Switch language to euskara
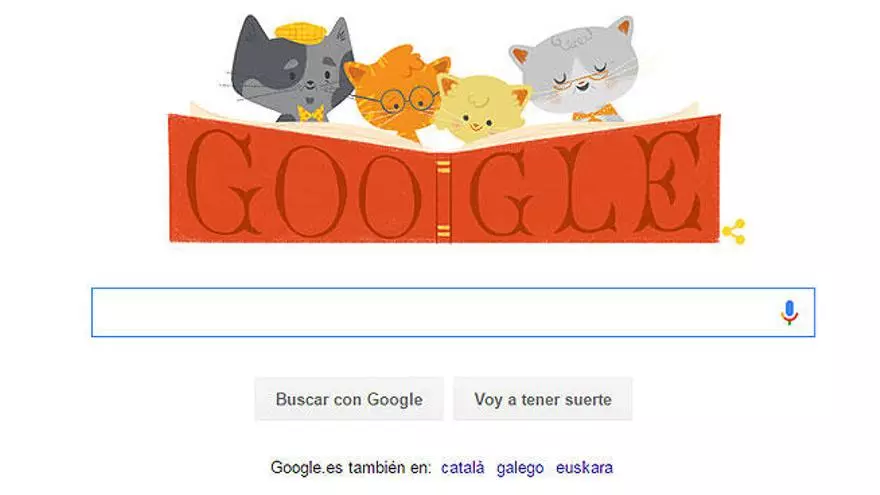The image size is (880, 495). pyautogui.click(x=584, y=468)
